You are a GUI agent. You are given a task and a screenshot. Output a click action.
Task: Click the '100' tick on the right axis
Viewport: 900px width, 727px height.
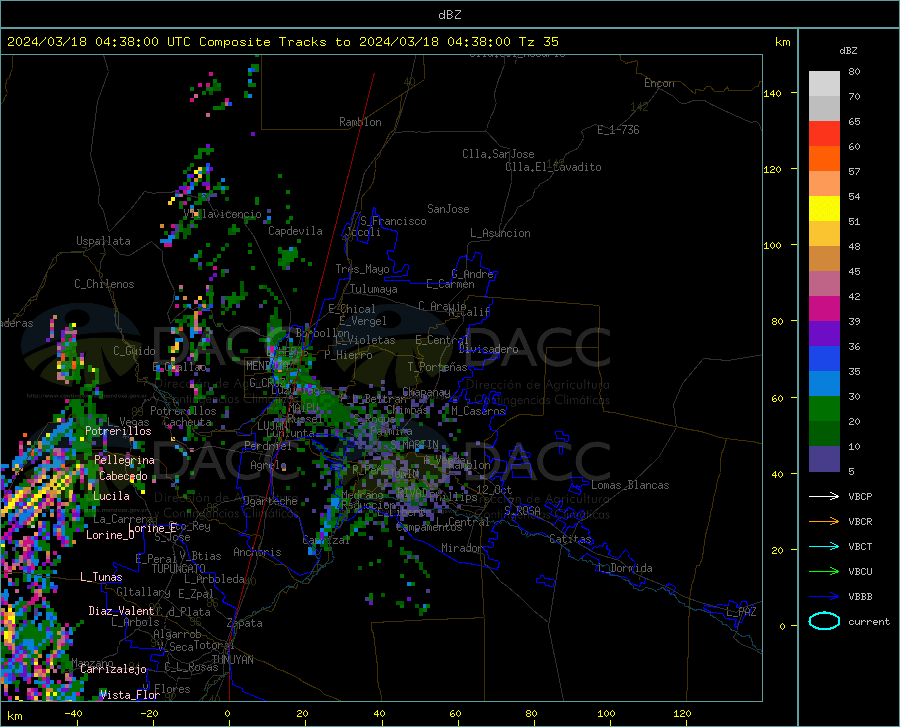[x=772, y=245]
